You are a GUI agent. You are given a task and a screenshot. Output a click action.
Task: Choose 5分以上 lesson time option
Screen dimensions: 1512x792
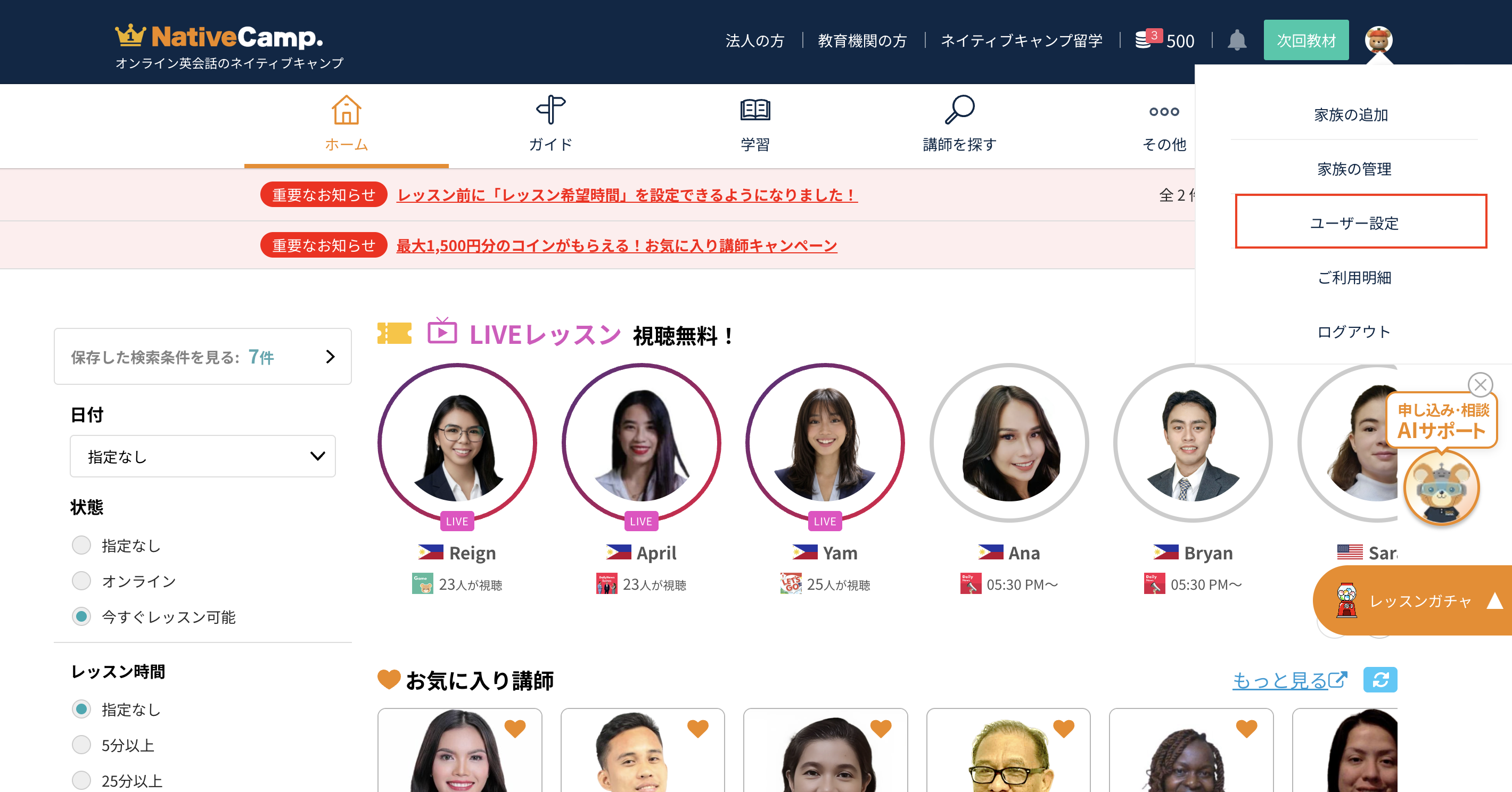tap(81, 745)
